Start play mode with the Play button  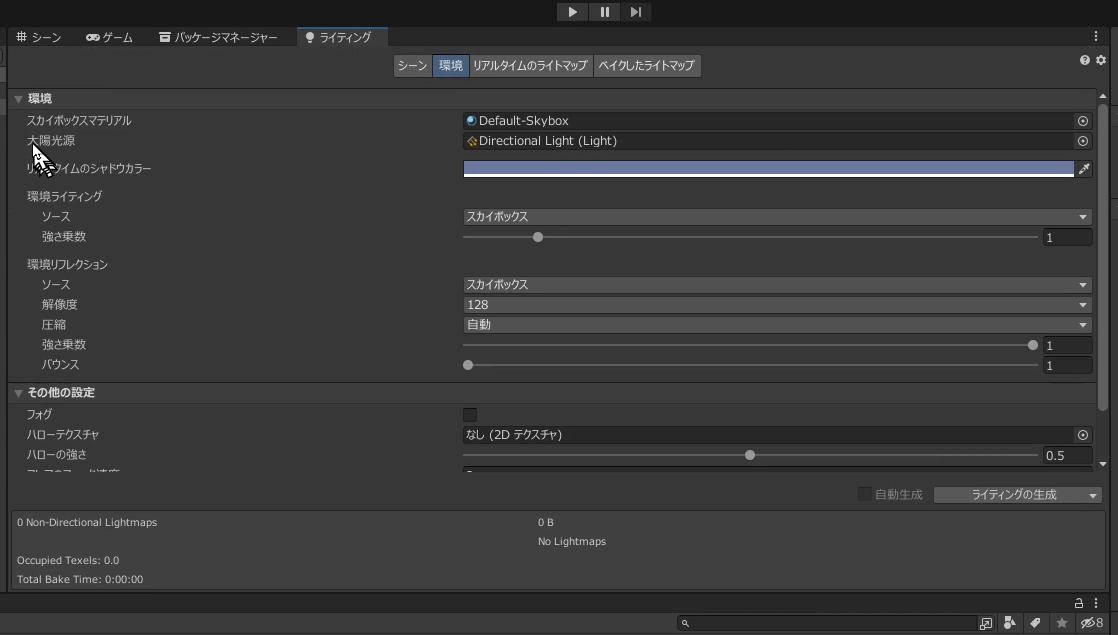573,12
